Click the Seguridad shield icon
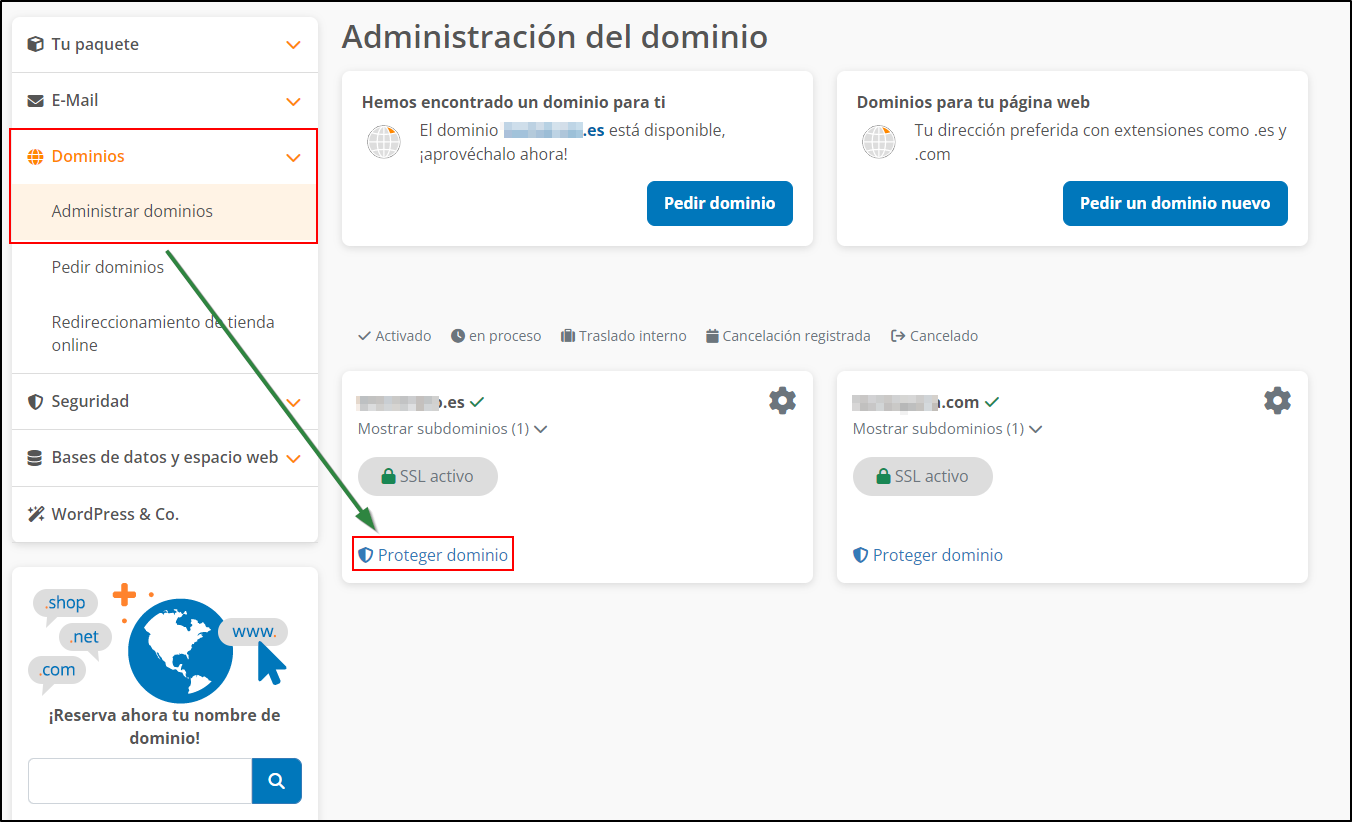Screen dimensions: 1352x822 click(x=34, y=401)
